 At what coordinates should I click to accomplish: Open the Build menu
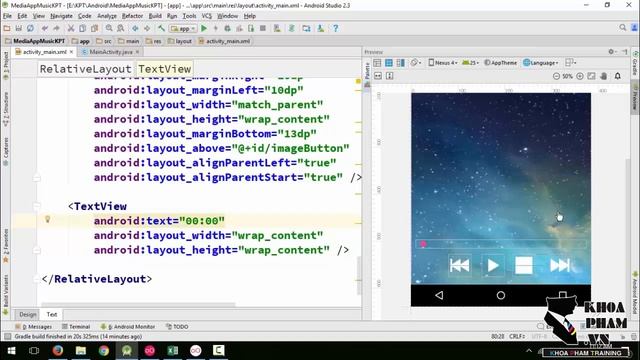coord(155,16)
